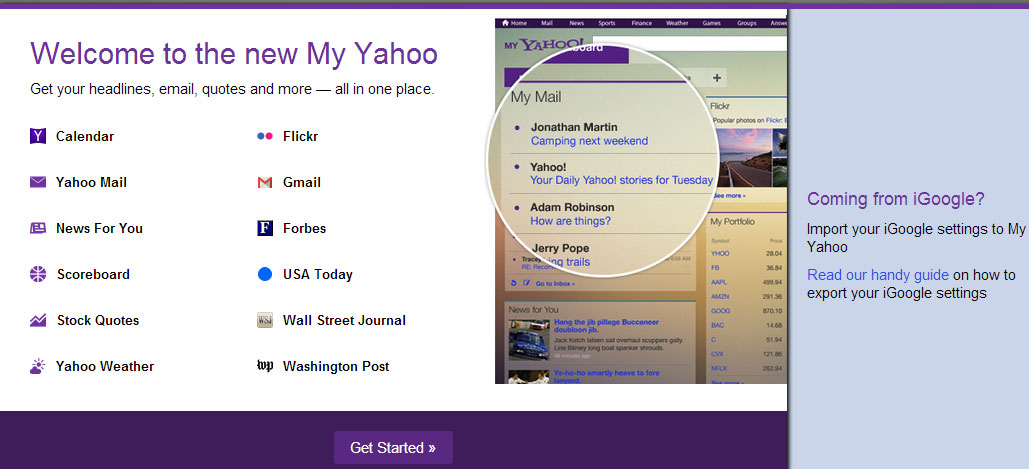
Task: Open Sports in preview navigation bar
Action: click(x=607, y=23)
